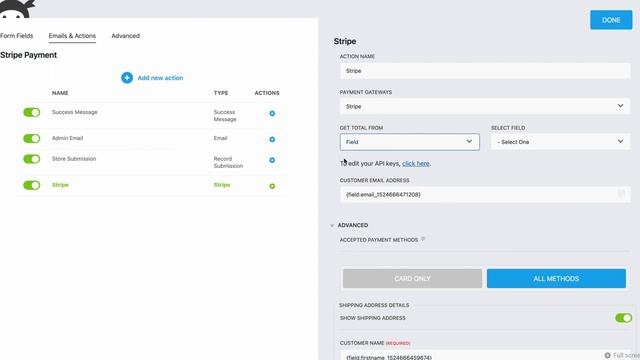This screenshot has width=640, height=360.
Task: Click the DONE button
Action: [611, 20]
